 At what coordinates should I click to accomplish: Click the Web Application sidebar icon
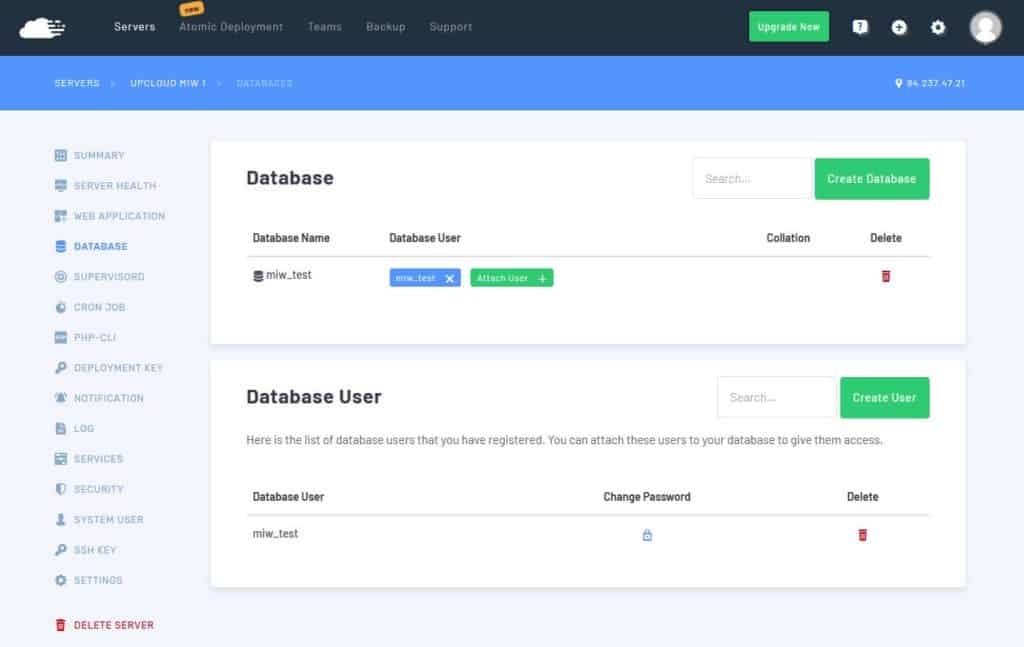coord(61,216)
